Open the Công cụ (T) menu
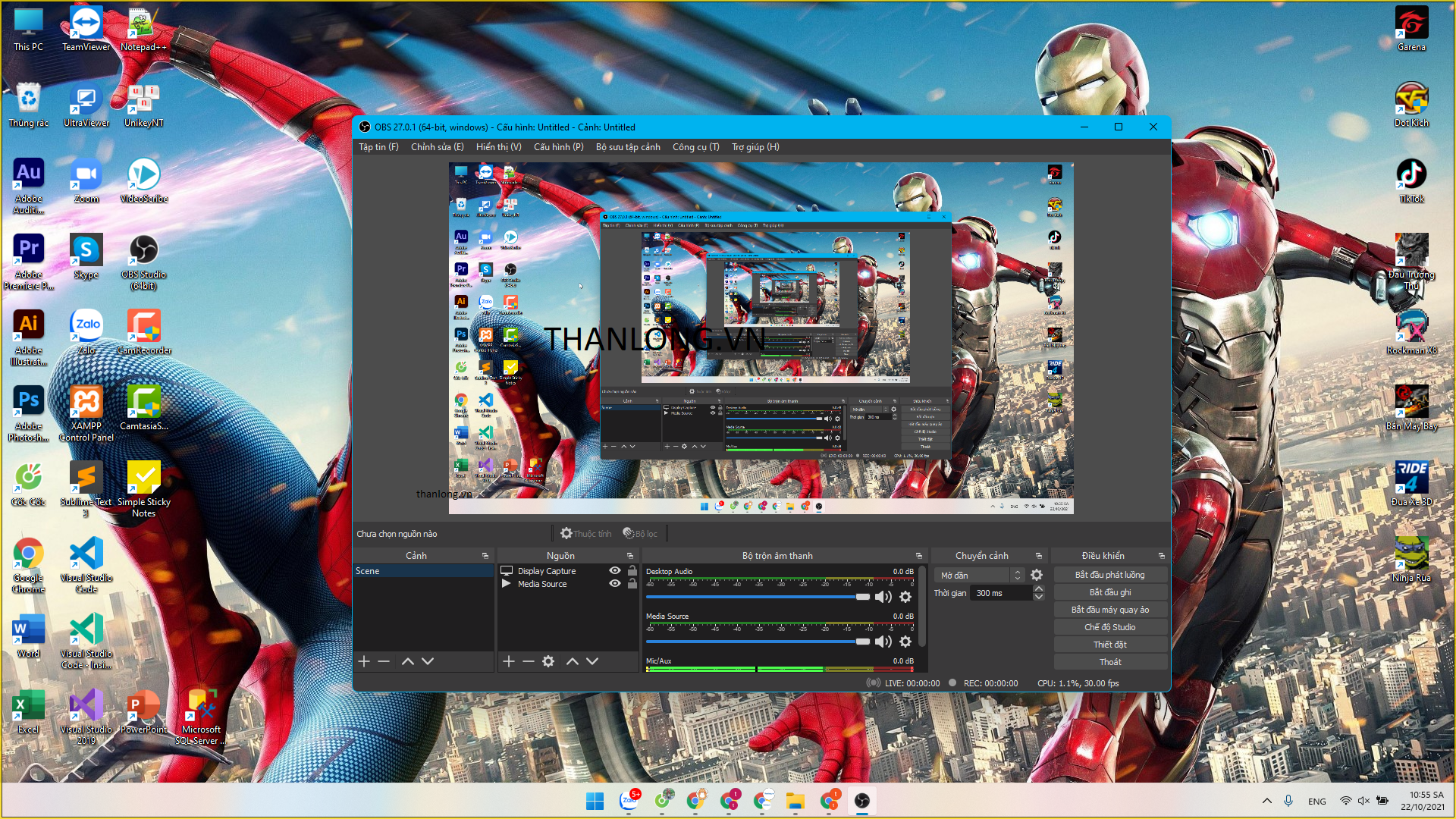Viewport: 1456px width, 819px height. point(695,147)
